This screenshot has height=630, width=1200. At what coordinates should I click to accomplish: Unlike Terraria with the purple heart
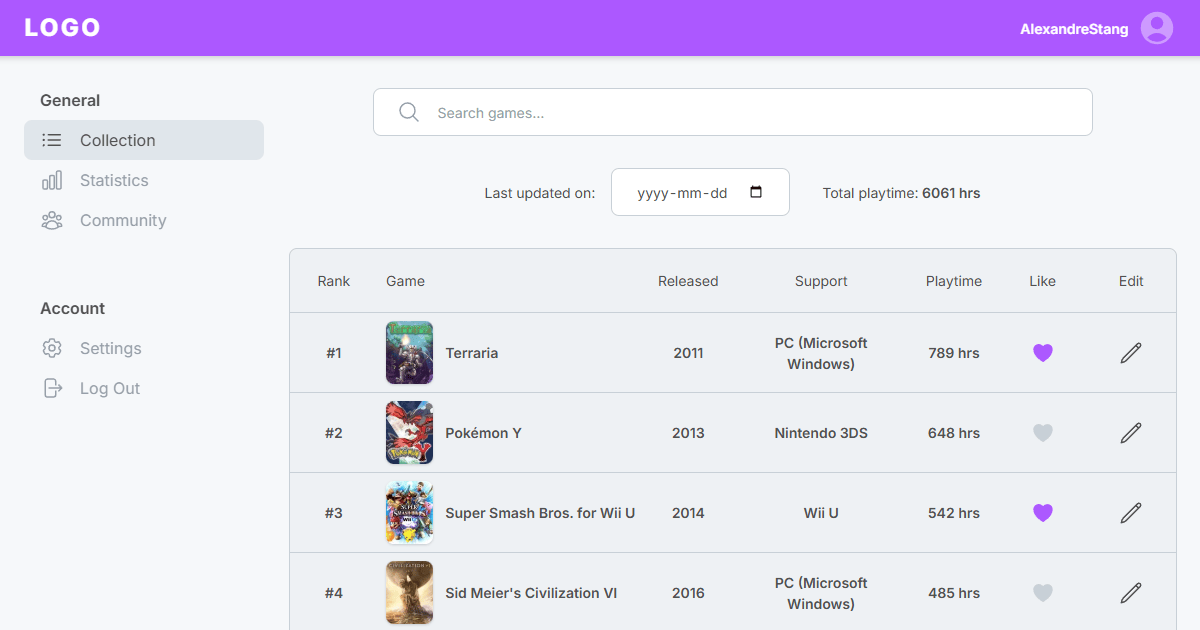[x=1043, y=353]
